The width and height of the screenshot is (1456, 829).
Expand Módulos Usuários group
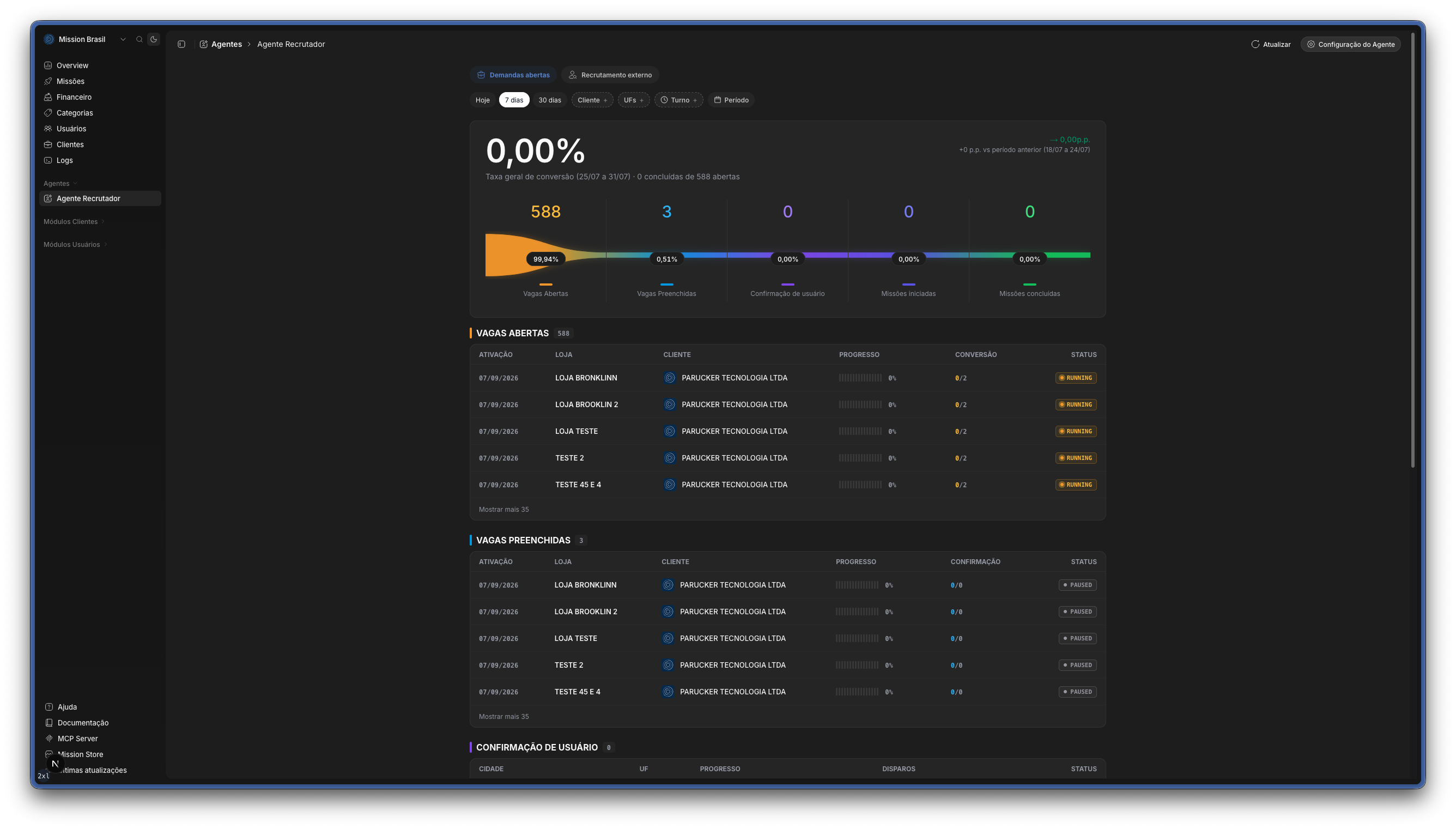pos(75,245)
